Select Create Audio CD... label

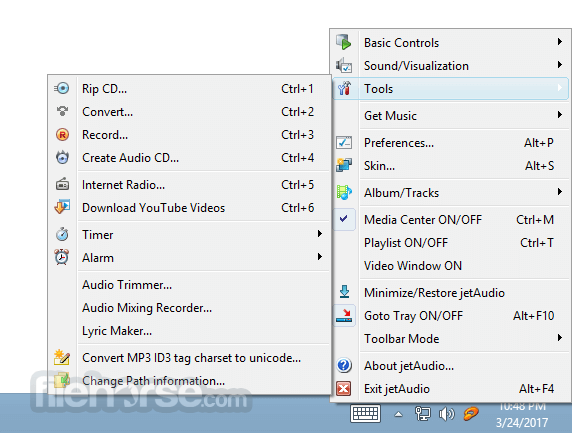130,158
